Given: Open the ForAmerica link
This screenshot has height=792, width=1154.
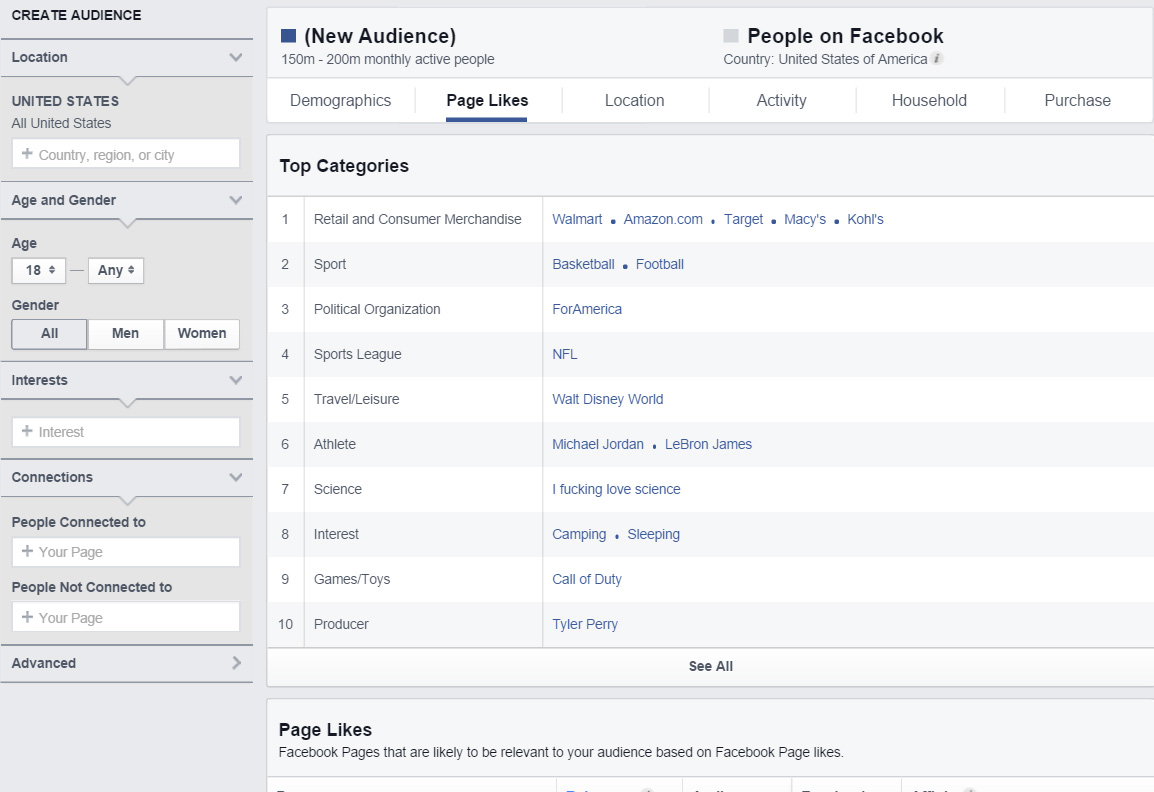Looking at the screenshot, I should pos(587,309).
